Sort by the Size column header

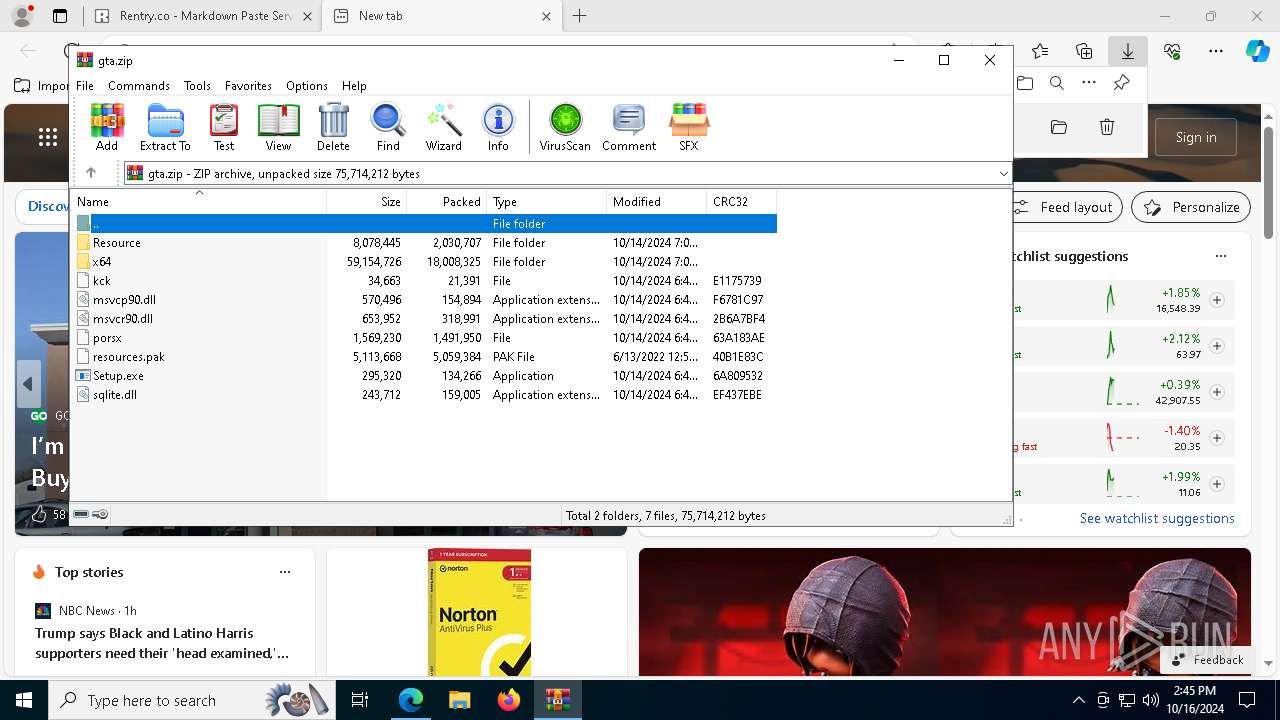click(x=367, y=202)
